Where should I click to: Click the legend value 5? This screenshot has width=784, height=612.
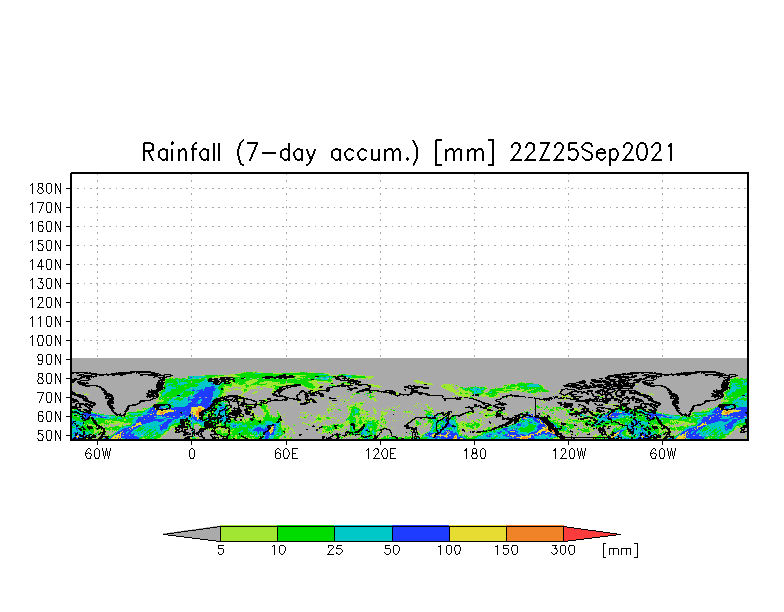(x=220, y=550)
